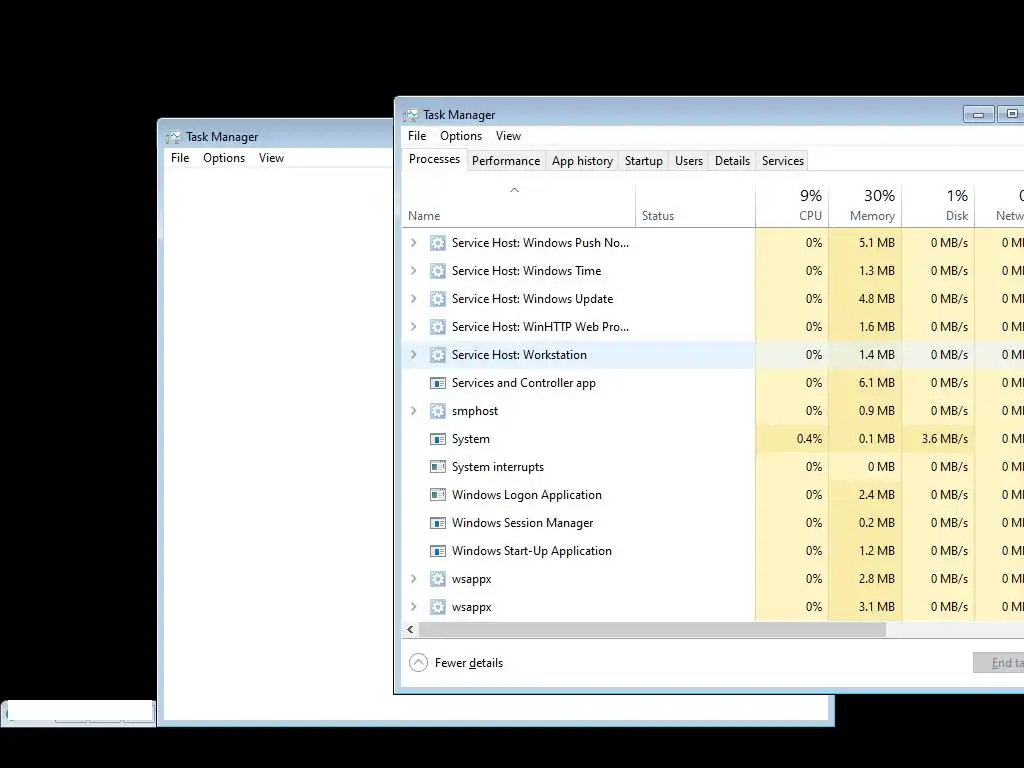Click the Service Host: Windows Push Notifications gear icon
This screenshot has height=768, width=1024.
coord(438,243)
